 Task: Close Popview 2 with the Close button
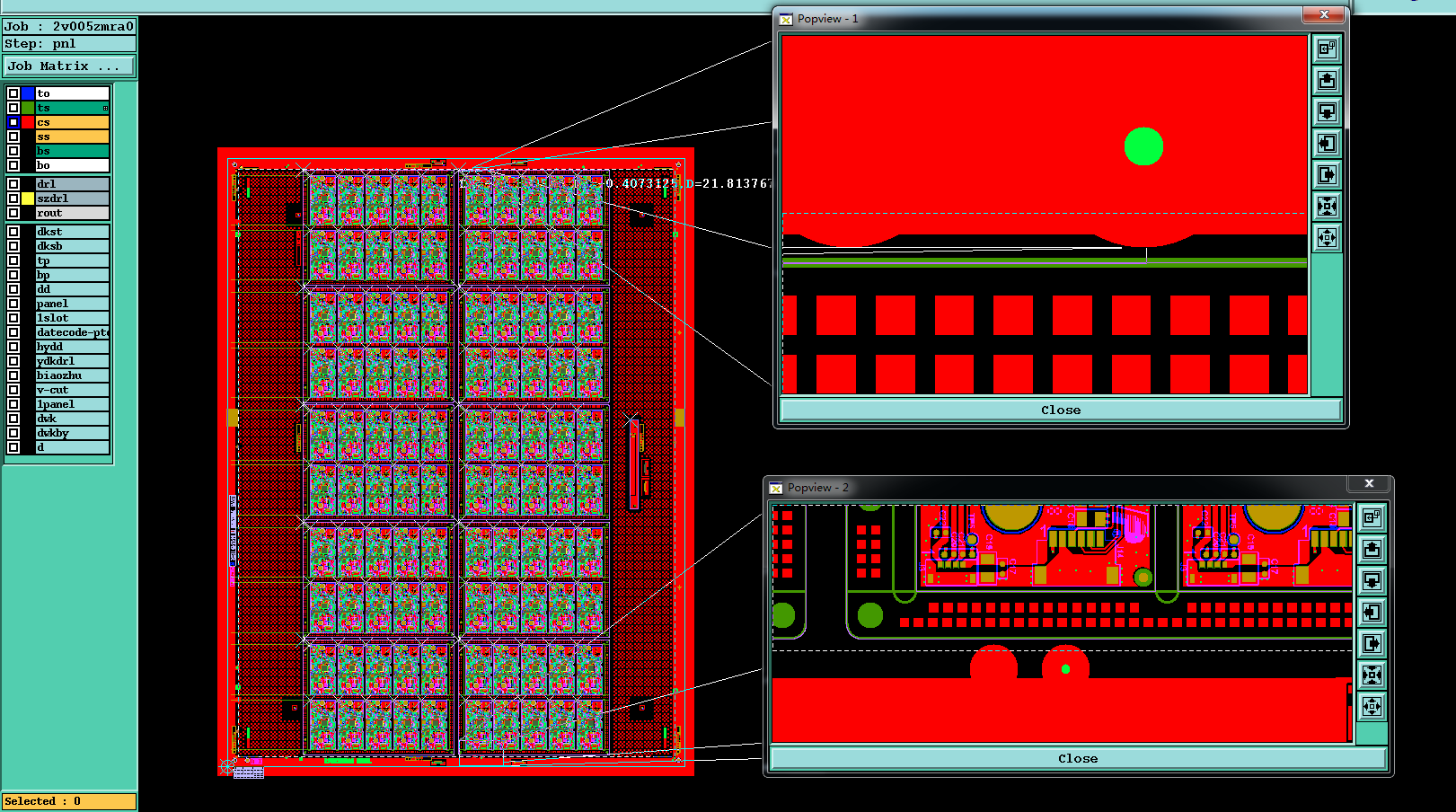1078,759
